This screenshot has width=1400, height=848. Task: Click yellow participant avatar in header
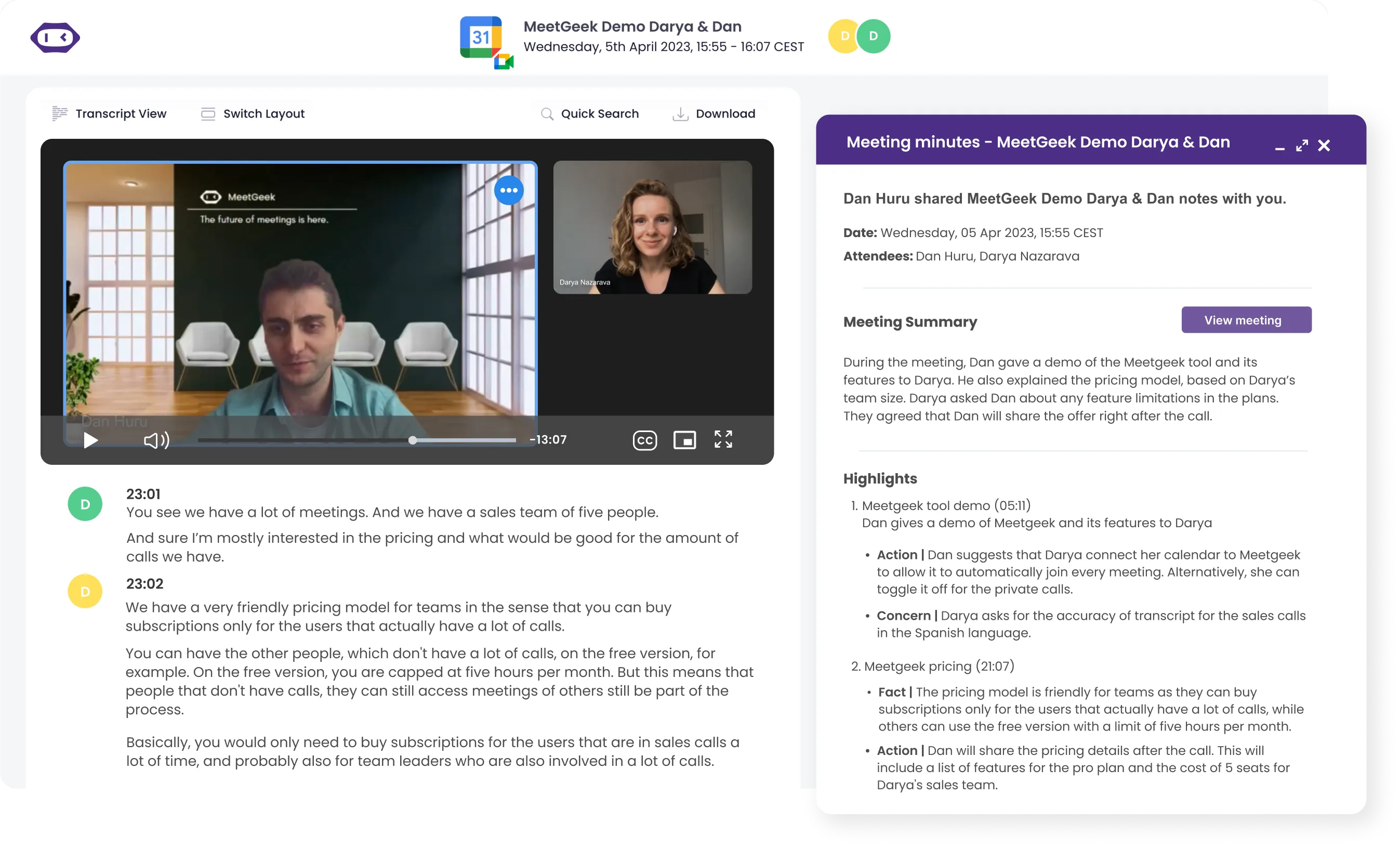844,36
